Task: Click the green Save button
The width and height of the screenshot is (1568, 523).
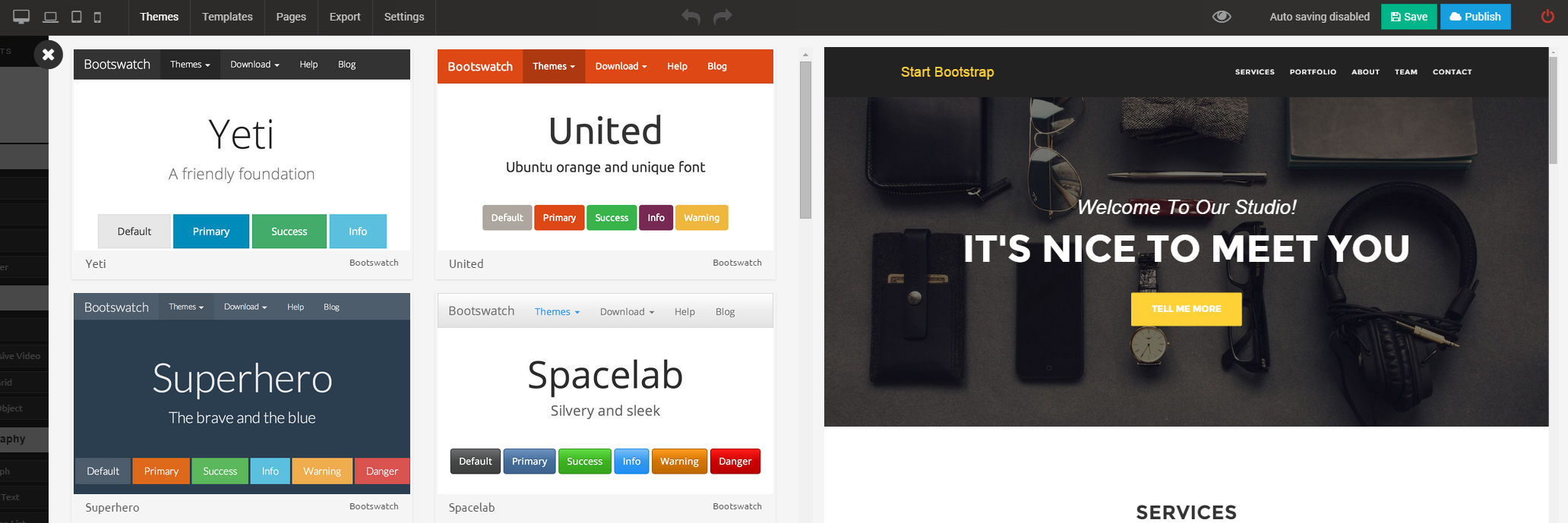Action: pyautogui.click(x=1408, y=17)
